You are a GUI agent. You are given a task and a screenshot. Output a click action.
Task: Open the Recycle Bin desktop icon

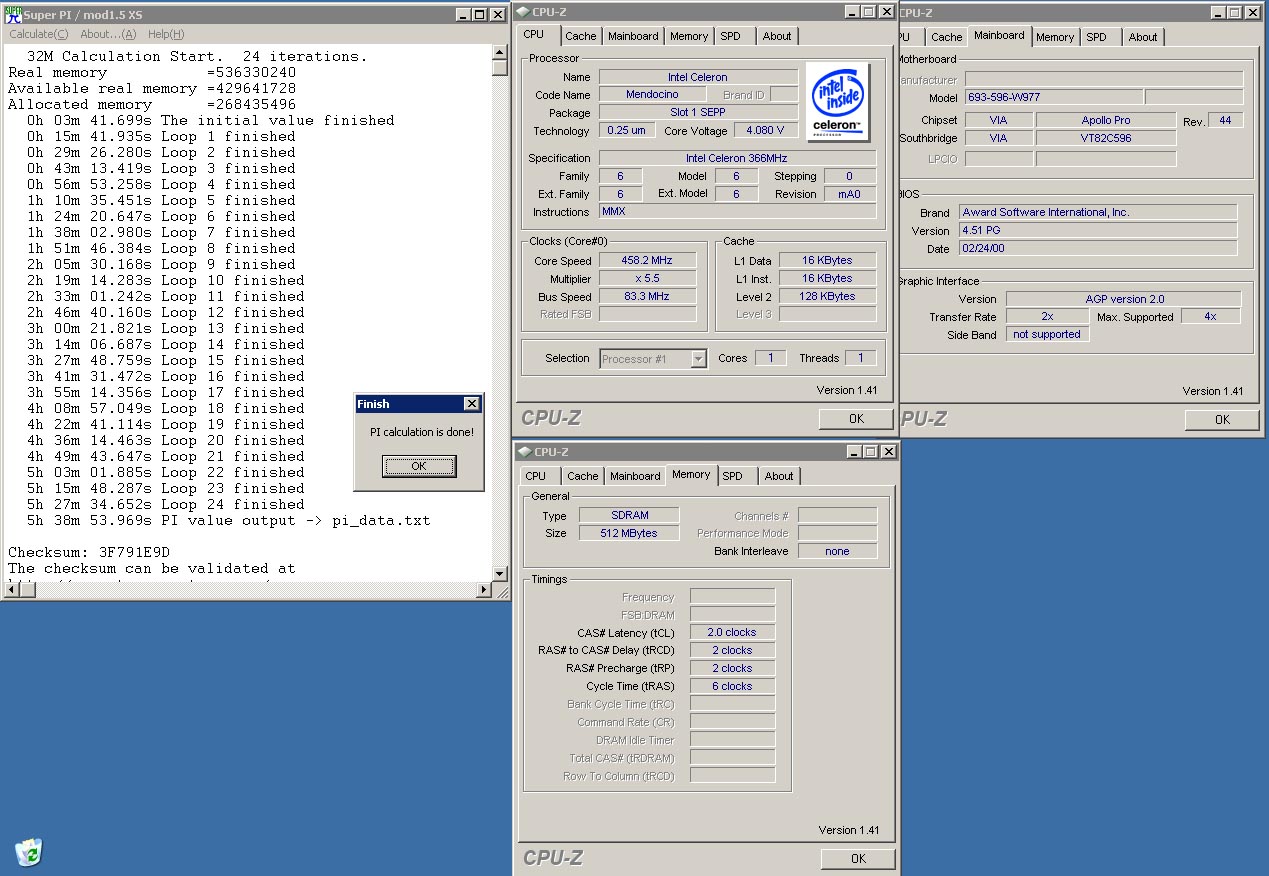click(29, 852)
